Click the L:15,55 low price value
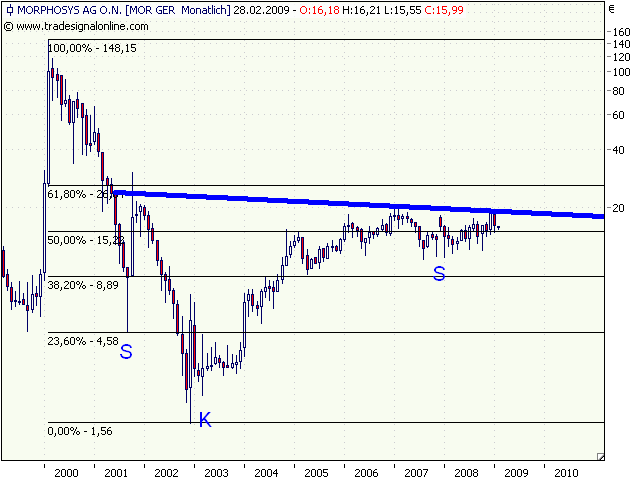This screenshot has width=640, height=480. 403,10
